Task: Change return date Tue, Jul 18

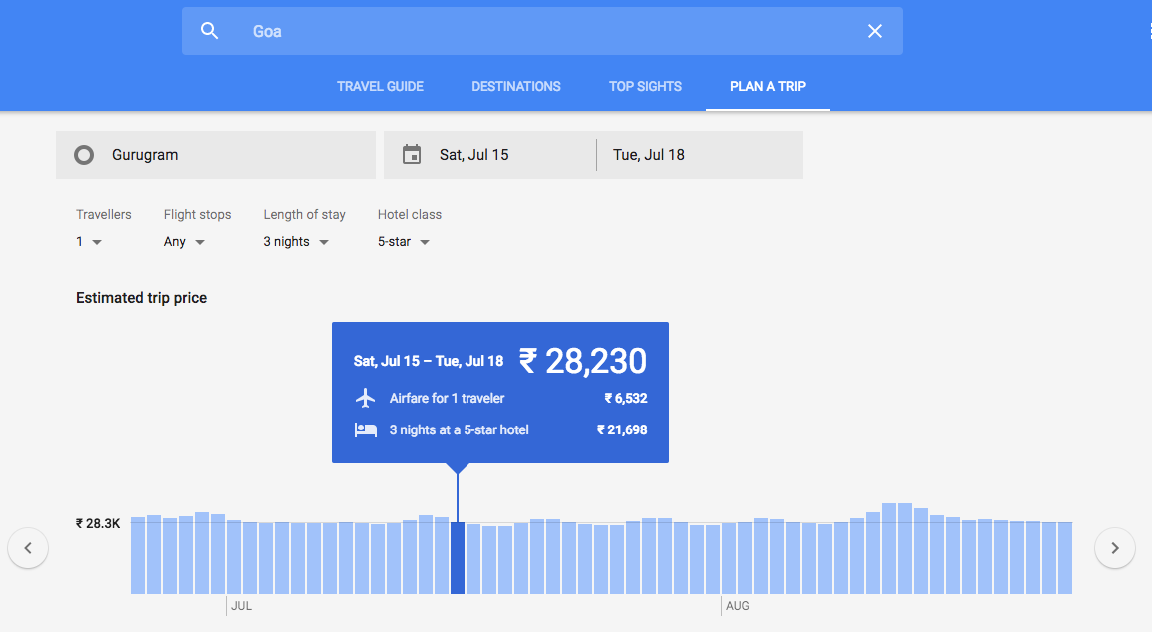Action: coord(700,155)
